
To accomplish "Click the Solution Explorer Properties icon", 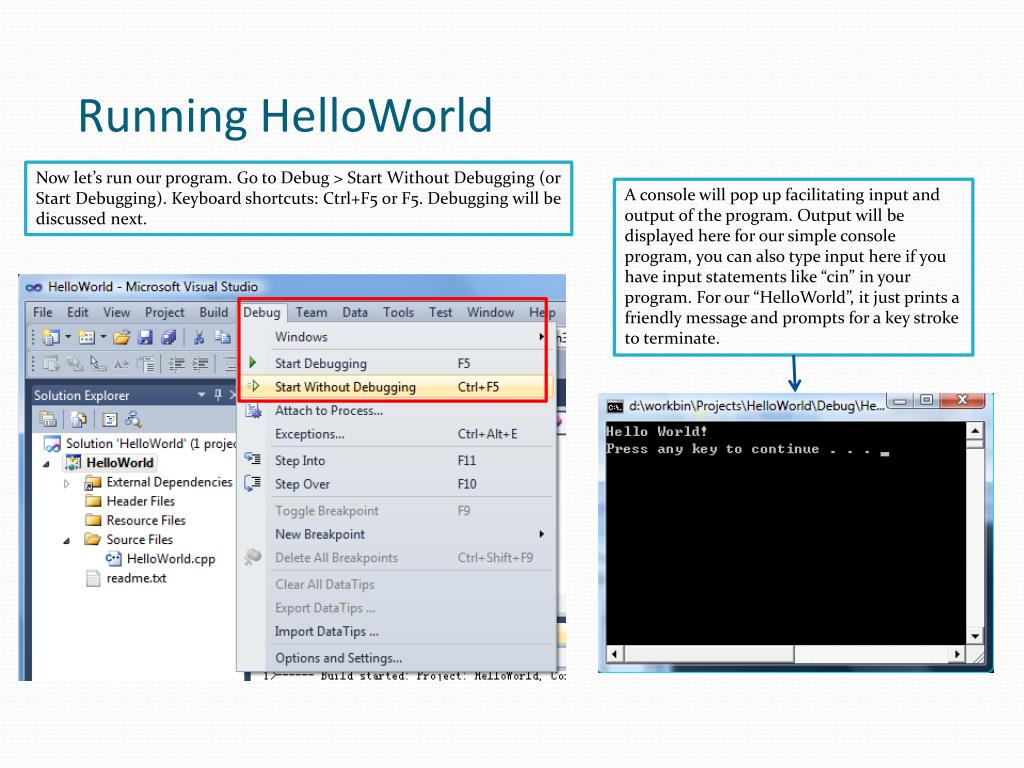I will tap(48, 419).
